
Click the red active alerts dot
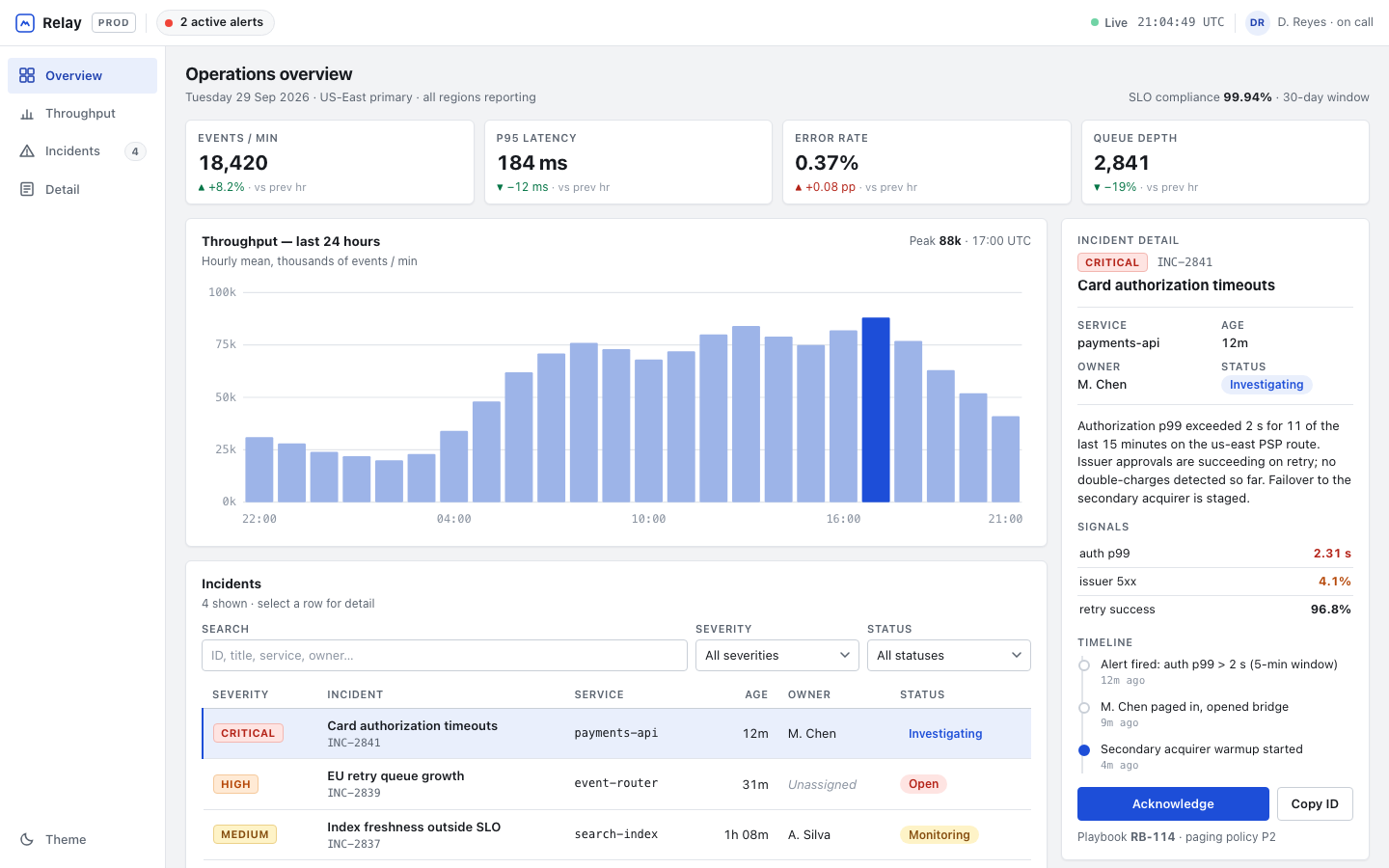point(169,23)
